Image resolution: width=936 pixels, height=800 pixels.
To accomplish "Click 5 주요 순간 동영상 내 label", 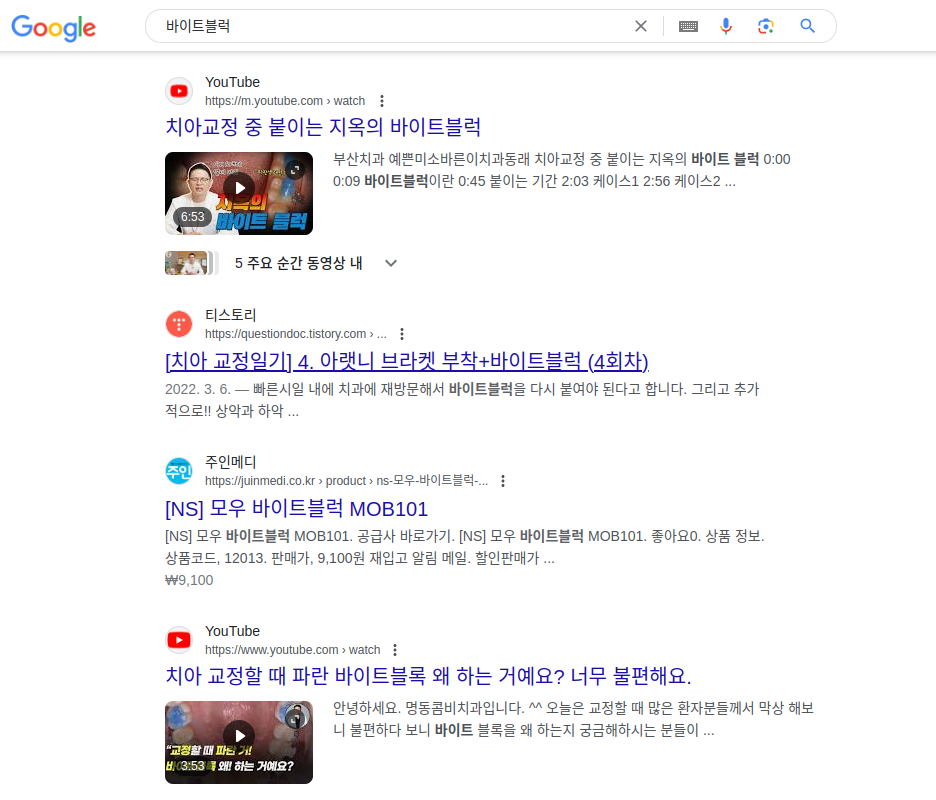I will tap(298, 263).
